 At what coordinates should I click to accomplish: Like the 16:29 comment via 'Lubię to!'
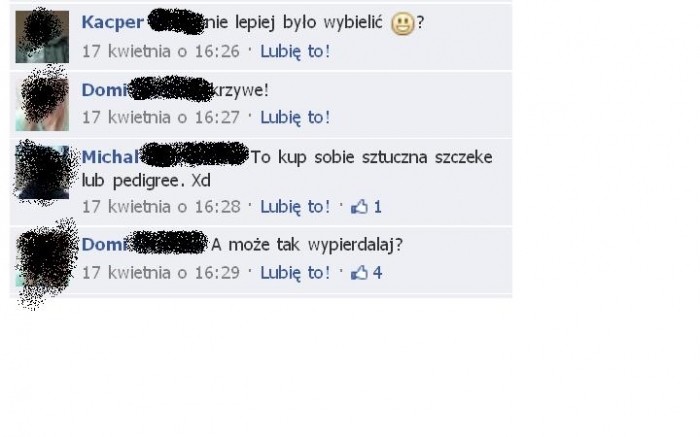click(296, 273)
